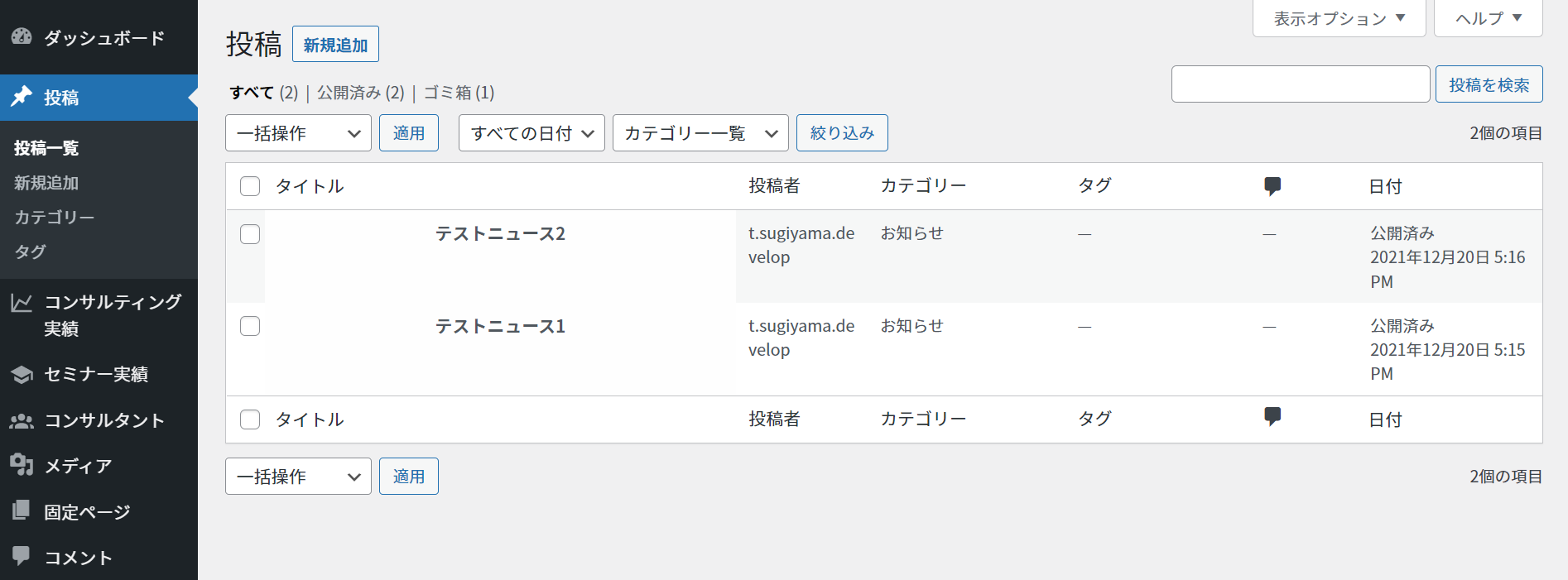1568x580 pixels.
Task: Check the テストニュース1 row checkbox
Action: (250, 326)
